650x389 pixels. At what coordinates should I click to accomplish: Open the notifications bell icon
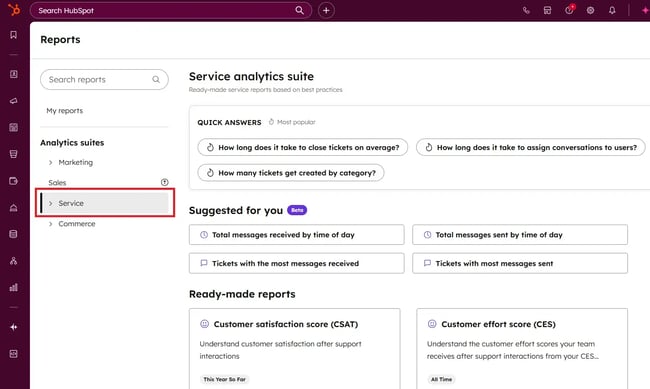(x=612, y=10)
